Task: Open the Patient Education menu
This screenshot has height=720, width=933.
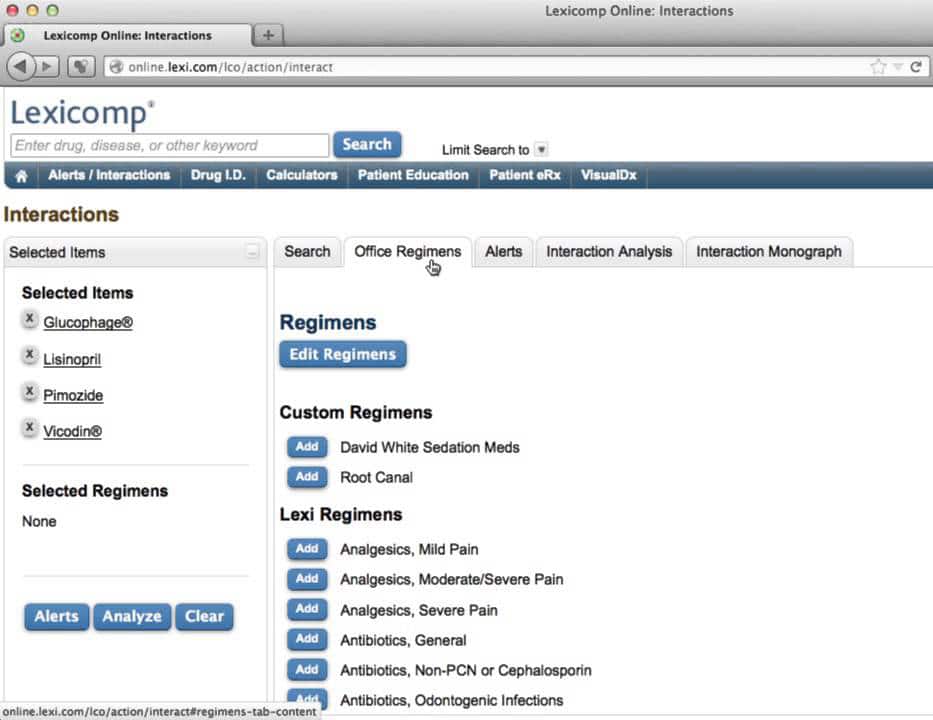Action: [x=413, y=175]
